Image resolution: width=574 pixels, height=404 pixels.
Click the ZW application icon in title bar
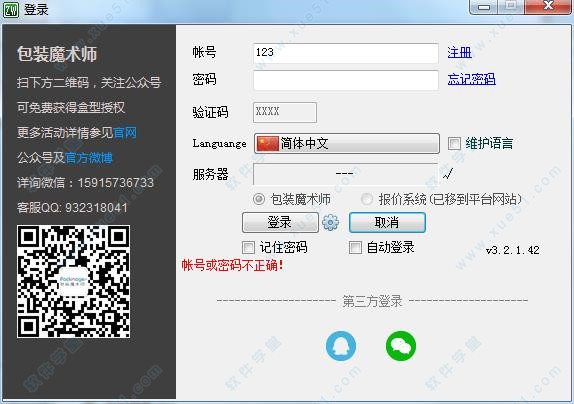tap(10, 9)
